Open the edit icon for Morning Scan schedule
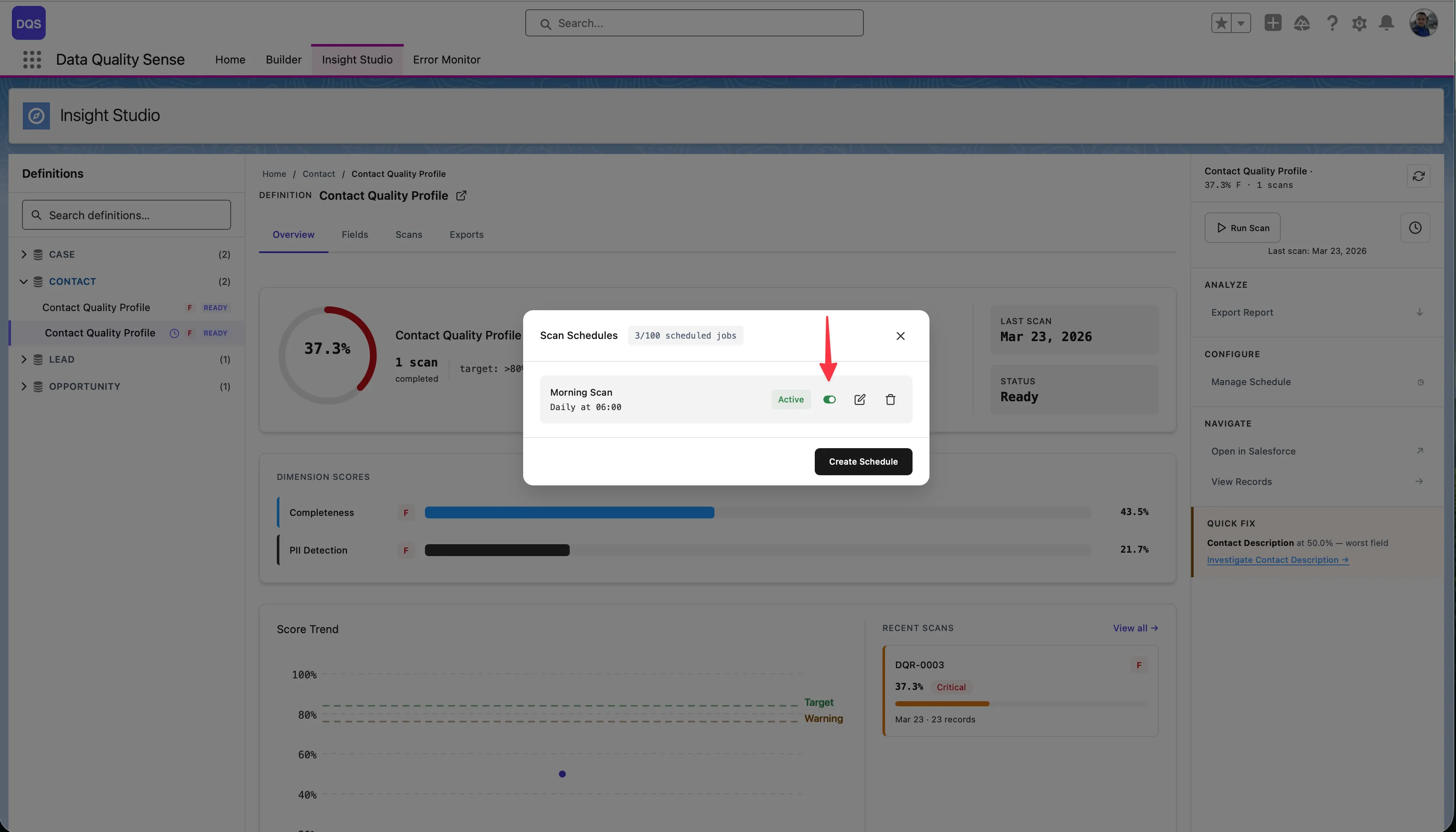The width and height of the screenshot is (1456, 832). tap(860, 399)
